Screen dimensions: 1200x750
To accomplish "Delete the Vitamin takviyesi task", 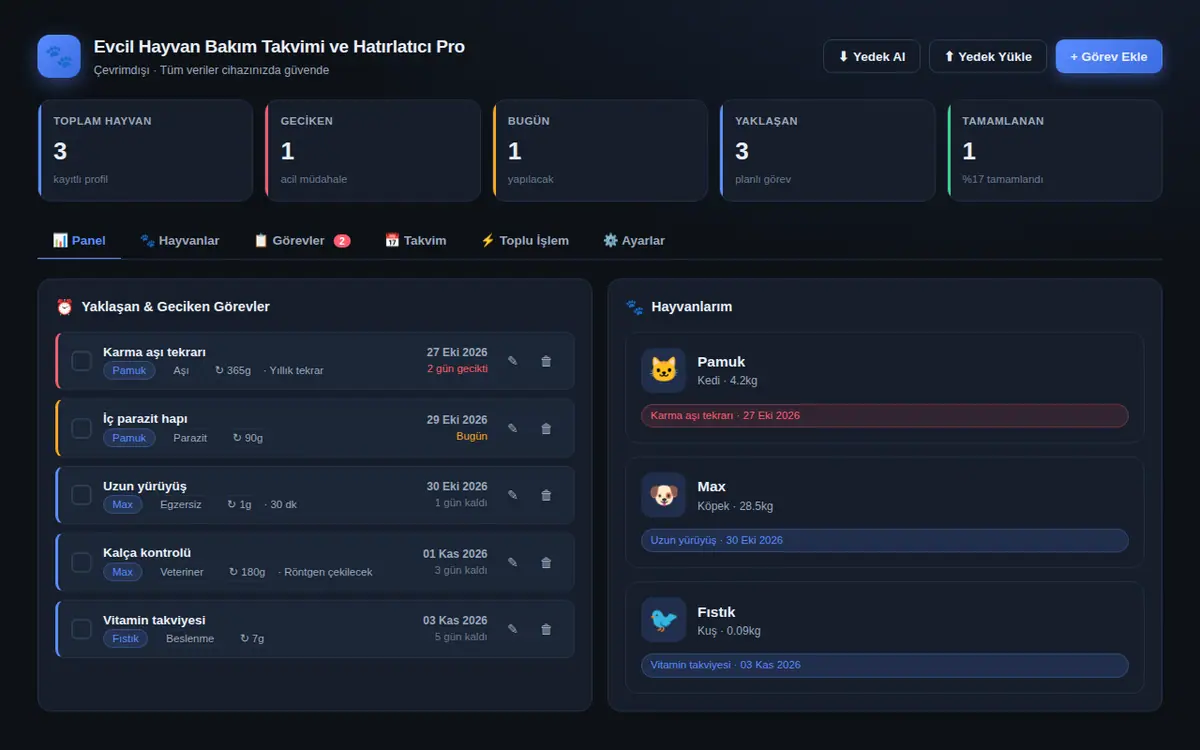I will click(546, 629).
